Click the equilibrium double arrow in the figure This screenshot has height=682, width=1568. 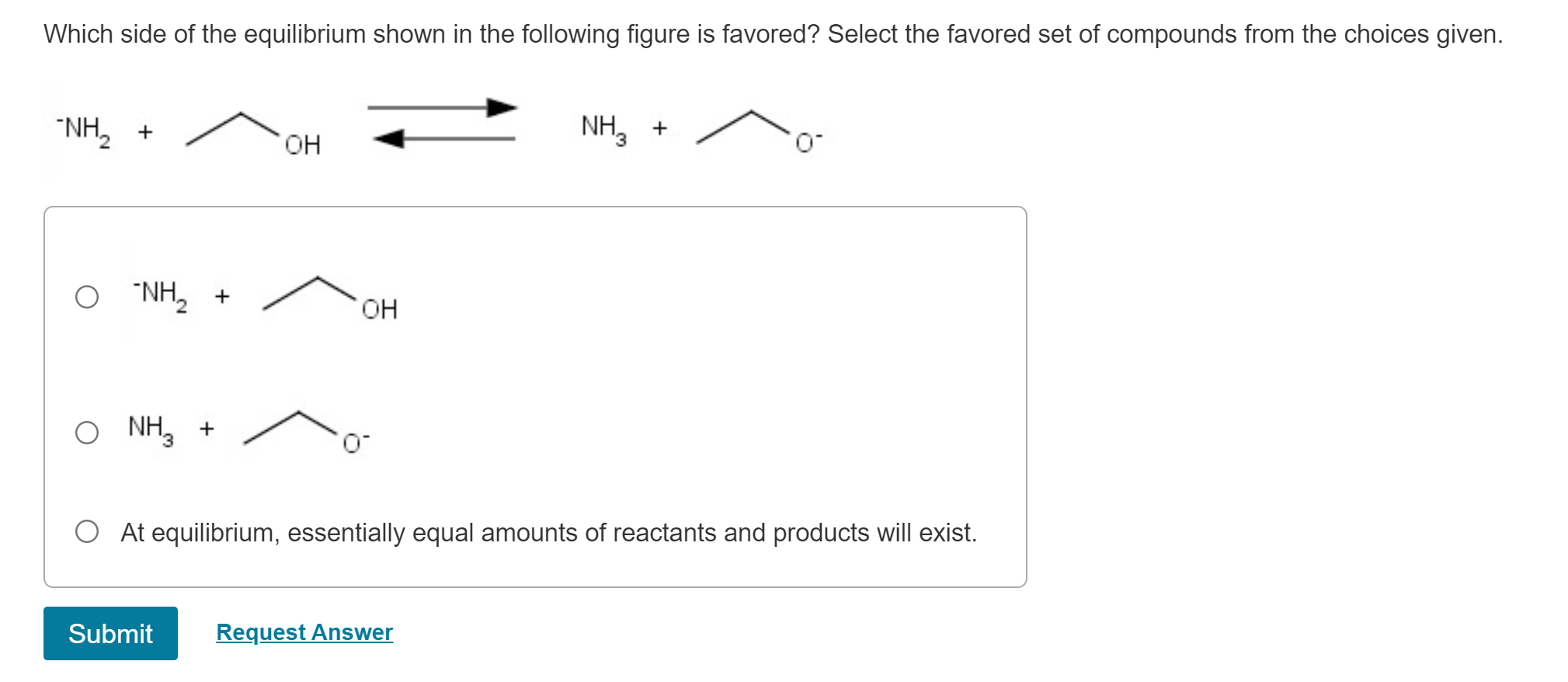441,122
